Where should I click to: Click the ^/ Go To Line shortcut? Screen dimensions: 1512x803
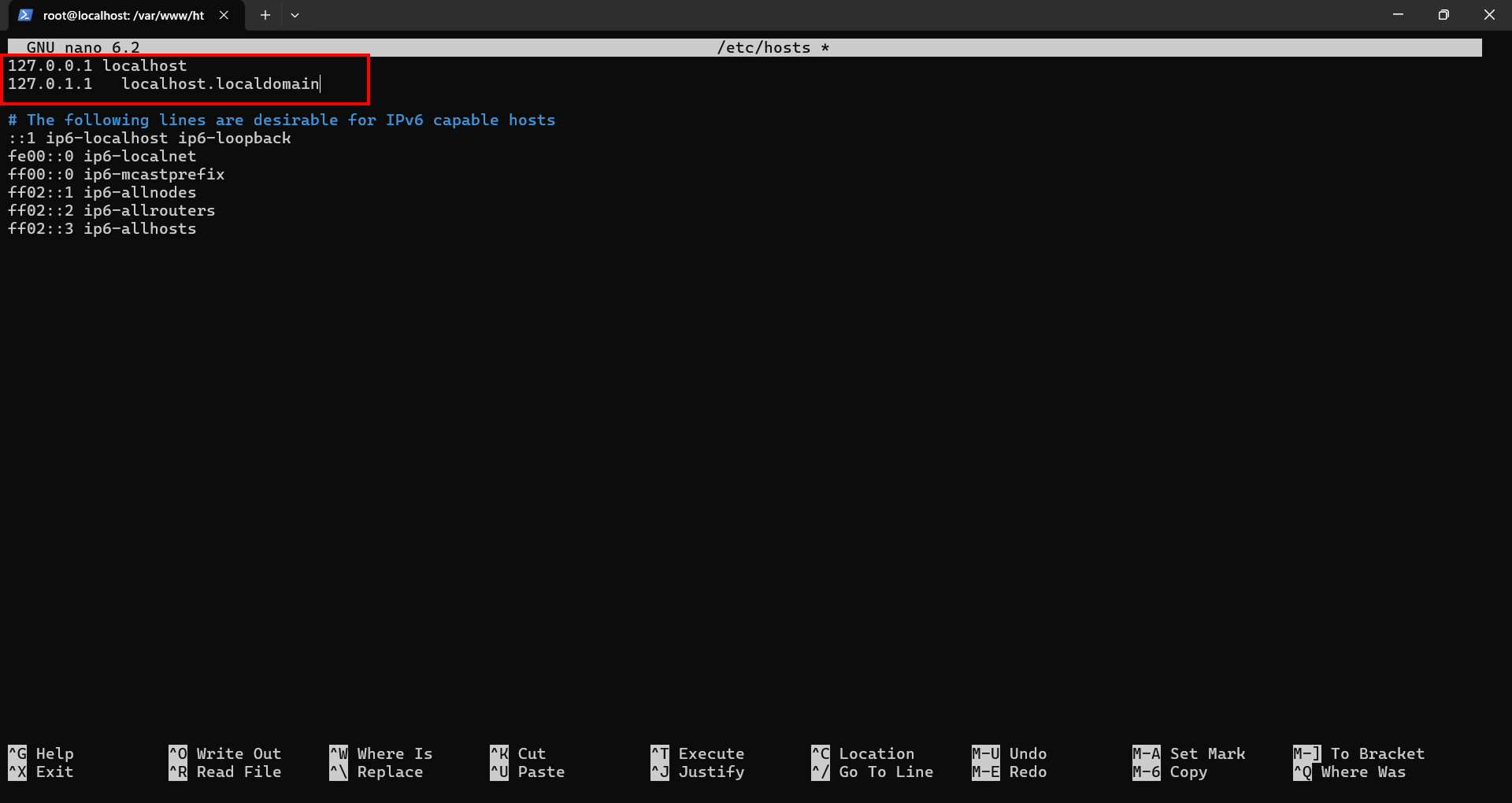[x=873, y=772]
